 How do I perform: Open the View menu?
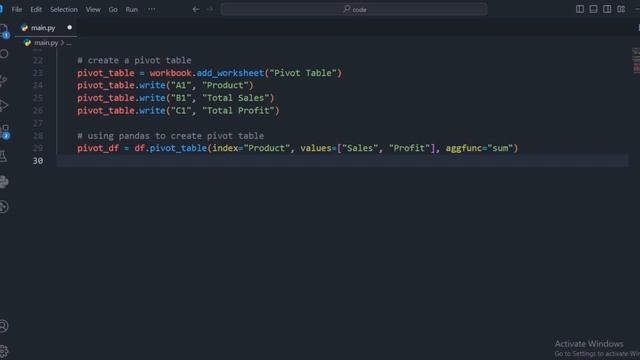point(93,9)
